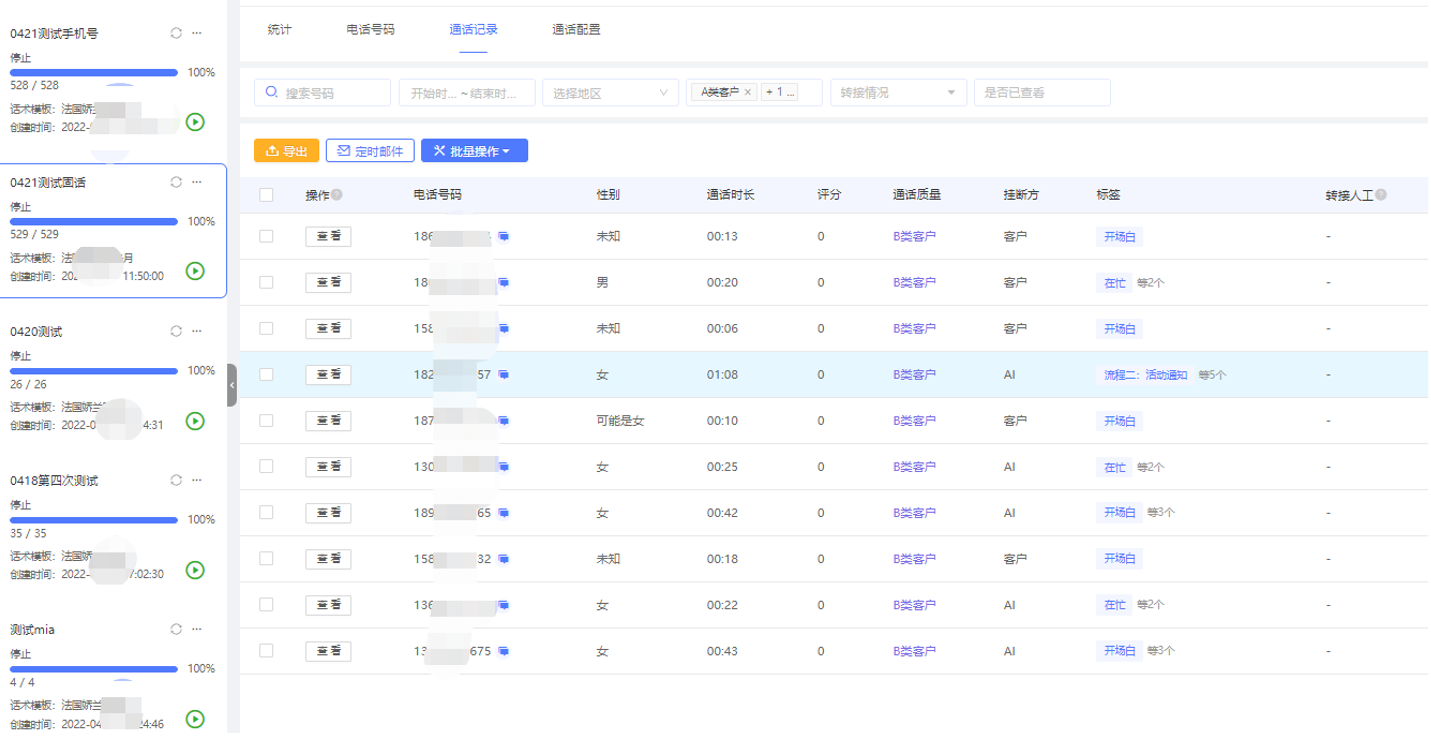
Task: Click the message icon in the 01:08 call row
Action: pyautogui.click(x=504, y=375)
